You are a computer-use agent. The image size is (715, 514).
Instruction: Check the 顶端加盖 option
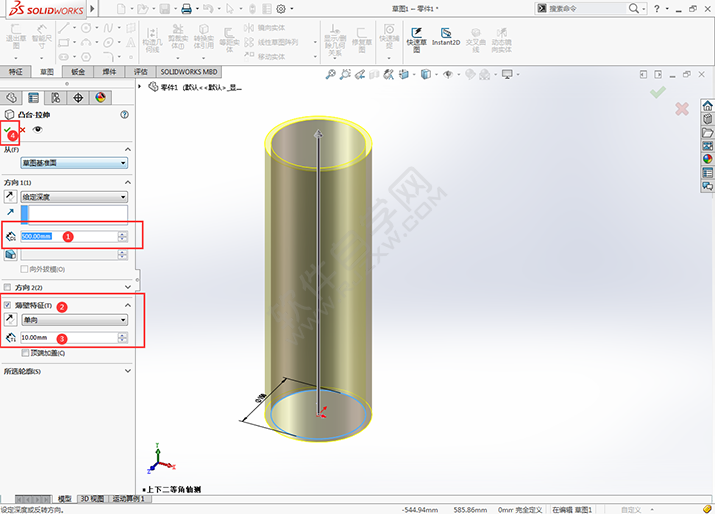click(x=25, y=353)
